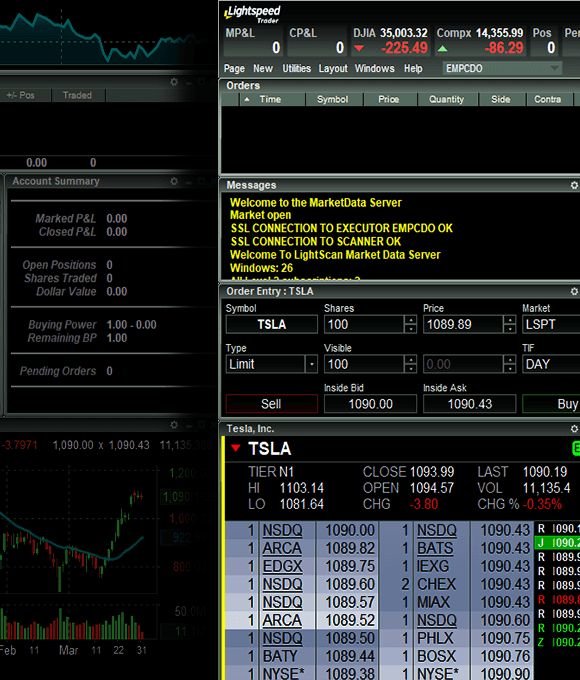Click the green Compx up triangle indicator

(442, 49)
